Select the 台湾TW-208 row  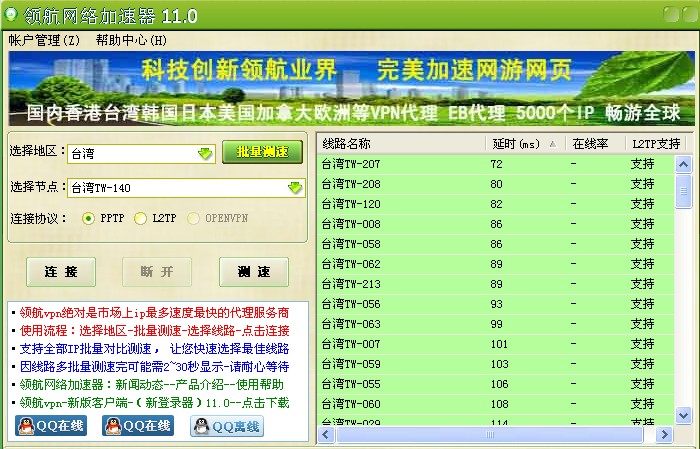pos(496,184)
